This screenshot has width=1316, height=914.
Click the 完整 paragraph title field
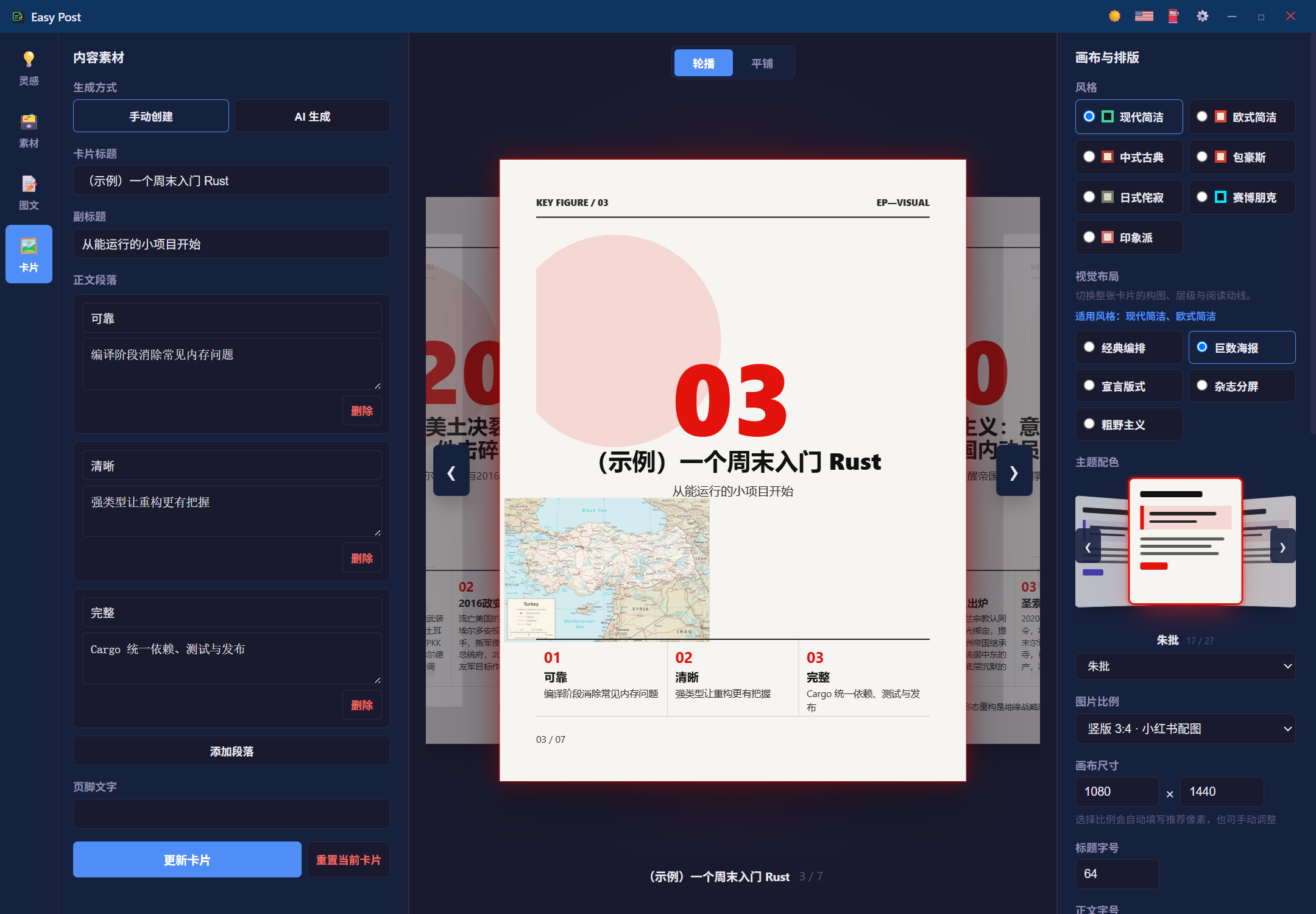pos(232,612)
